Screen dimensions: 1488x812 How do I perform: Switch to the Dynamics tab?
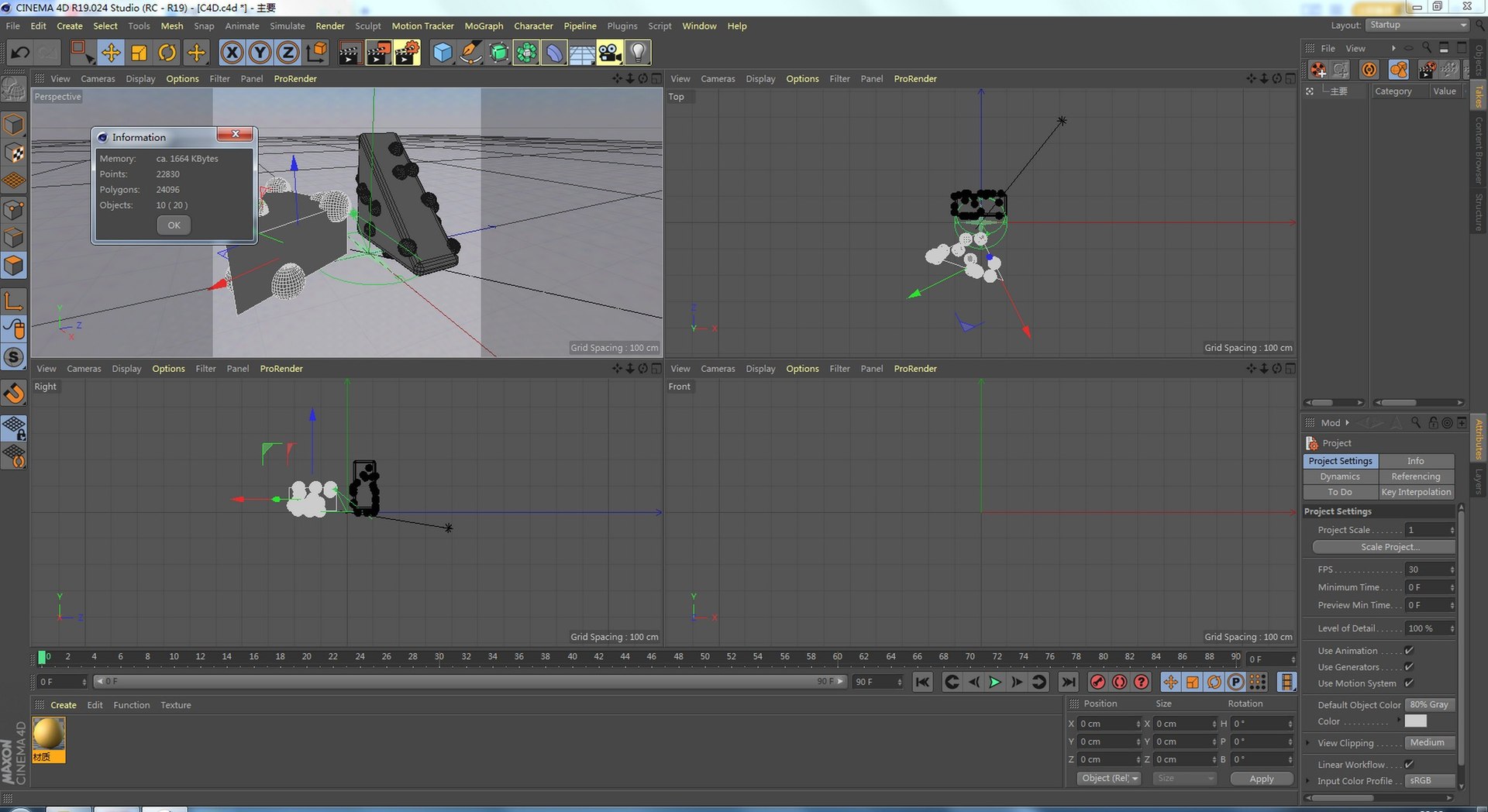coord(1340,477)
